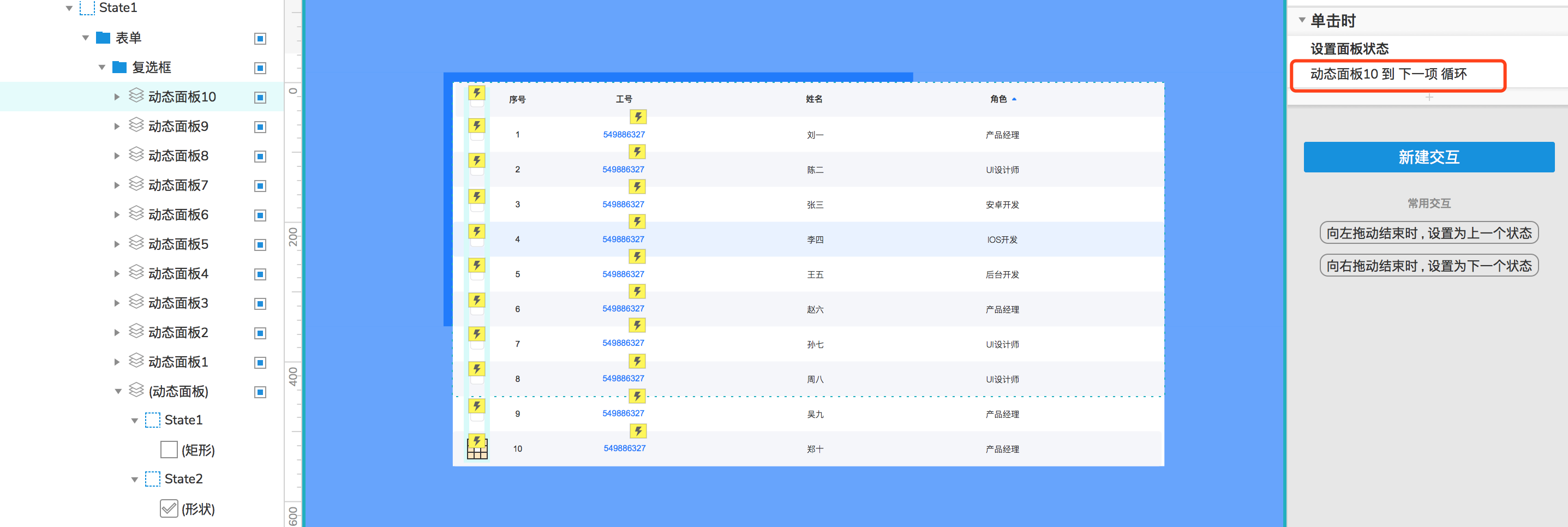Toggle the view square for 复选框
This screenshot has height=527, width=1568.
[x=260, y=68]
